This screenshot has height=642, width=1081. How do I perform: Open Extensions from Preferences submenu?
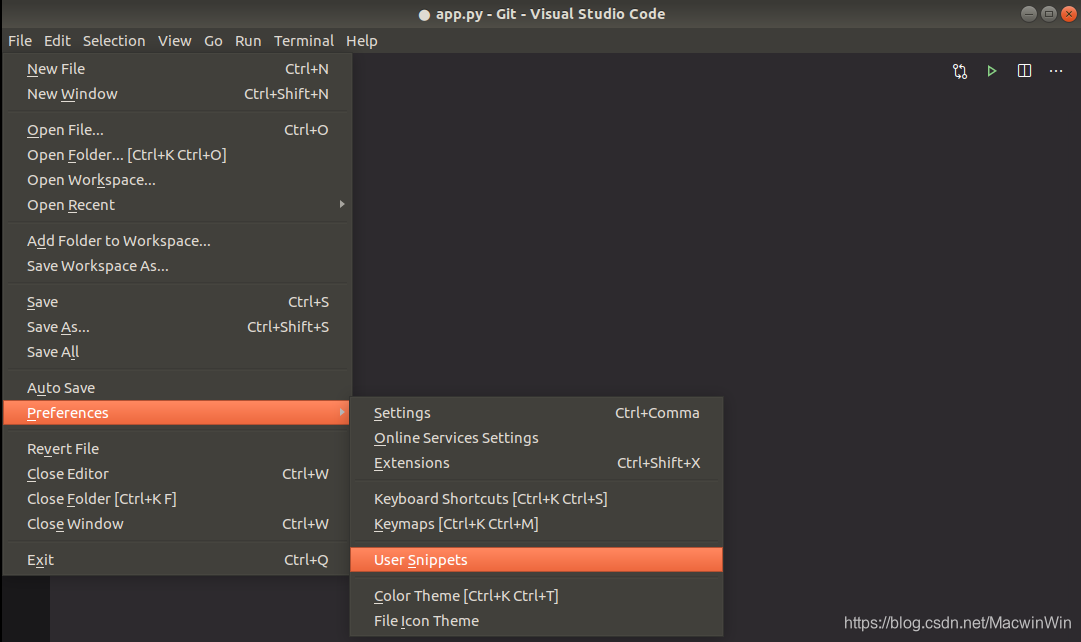click(536, 463)
